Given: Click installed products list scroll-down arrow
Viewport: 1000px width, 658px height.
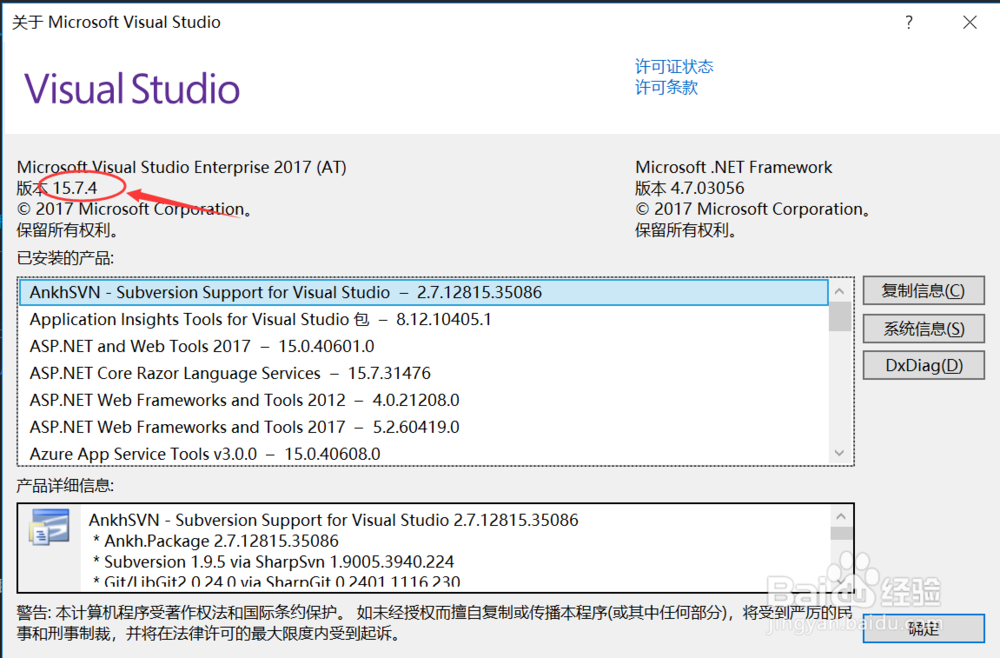Looking at the screenshot, I should click(839, 453).
